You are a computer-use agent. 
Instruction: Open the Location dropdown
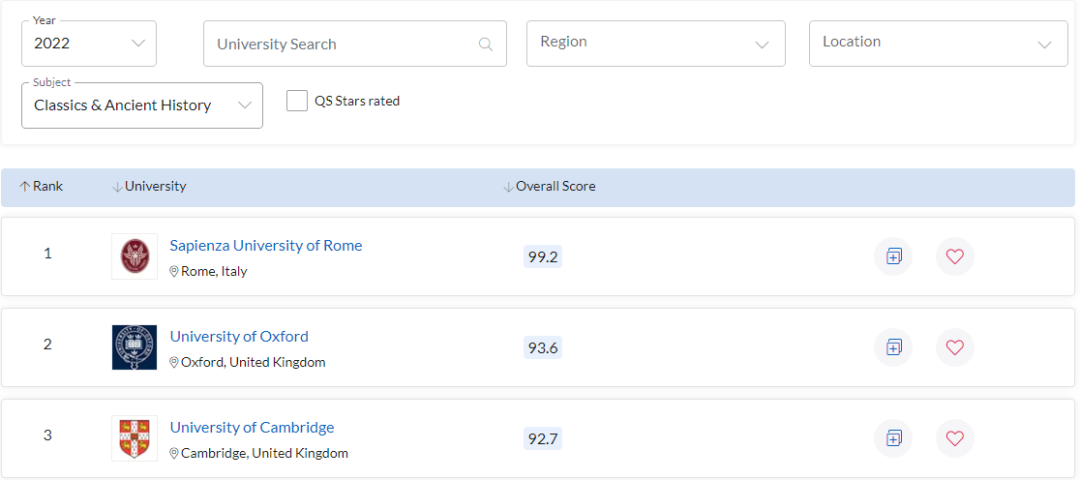(937, 44)
